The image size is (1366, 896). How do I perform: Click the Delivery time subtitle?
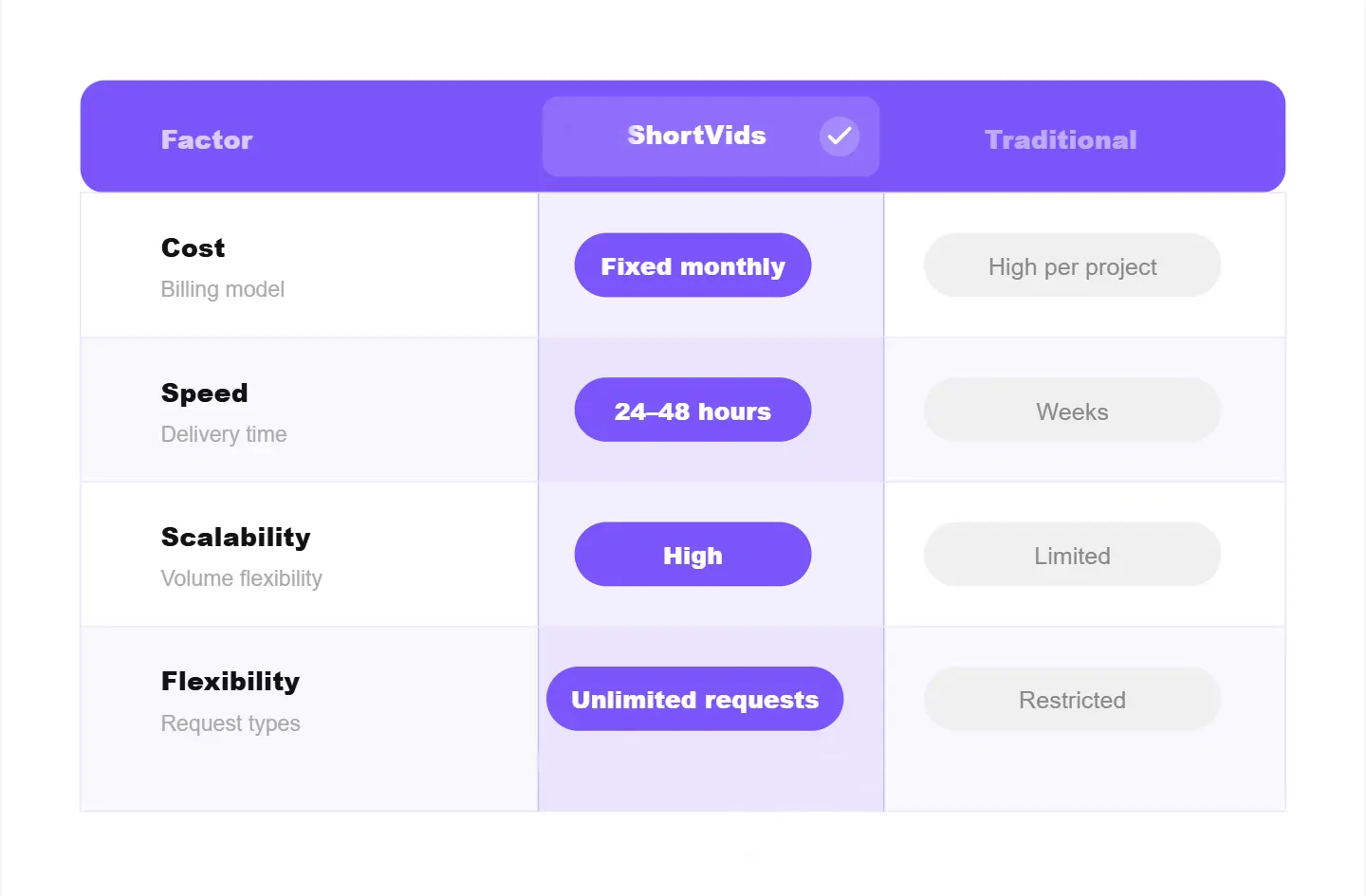(224, 434)
